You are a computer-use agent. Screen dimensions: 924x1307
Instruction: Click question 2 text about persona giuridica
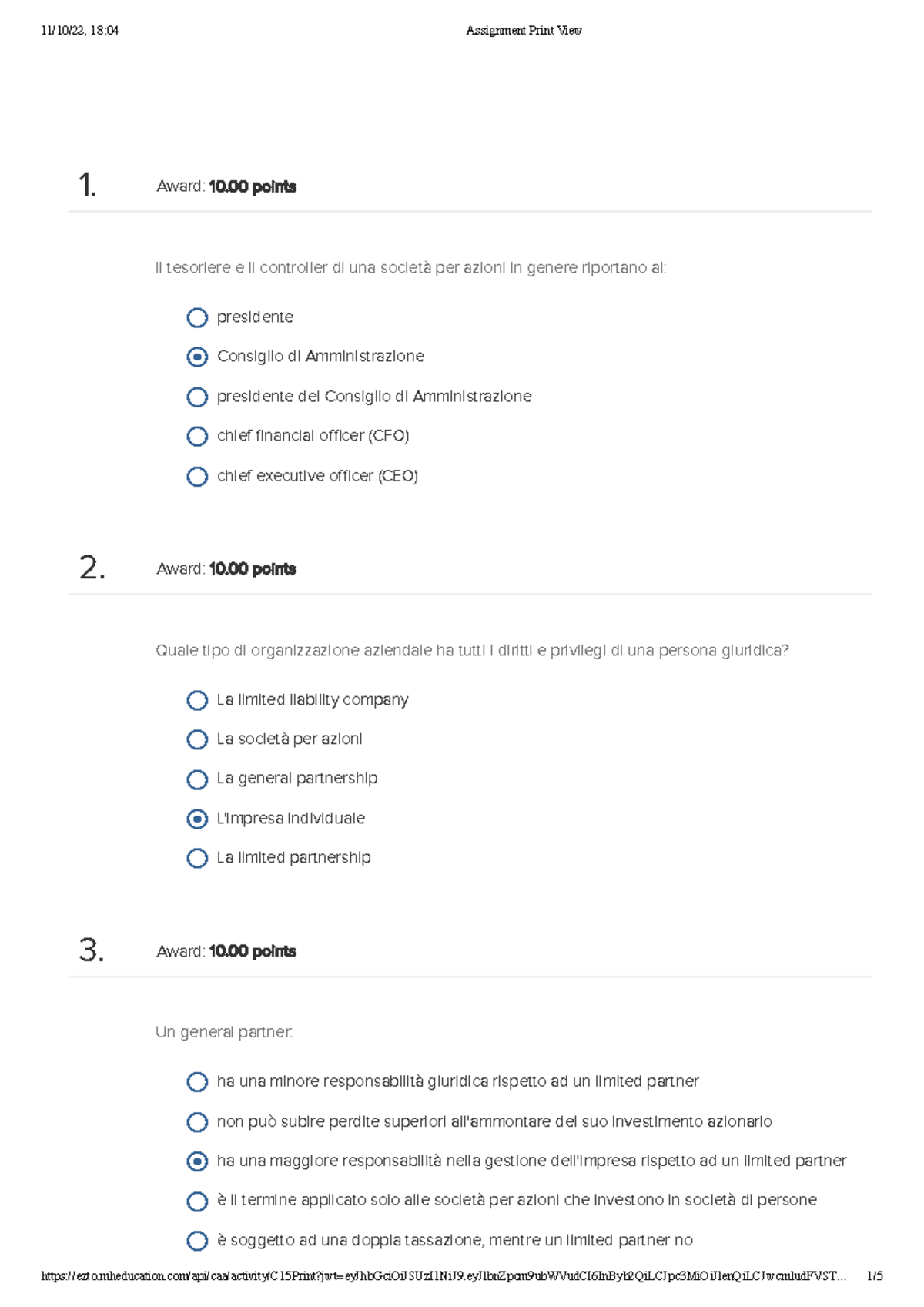click(472, 651)
